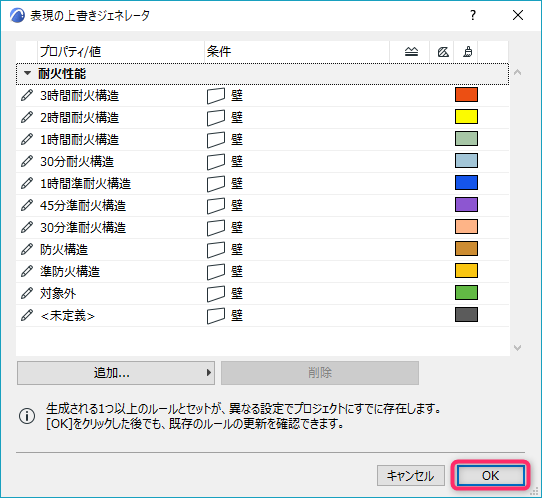Viewport: 542px width, 498px height.
Task: Collapse the 耐火性能 group
Action: tap(27, 73)
